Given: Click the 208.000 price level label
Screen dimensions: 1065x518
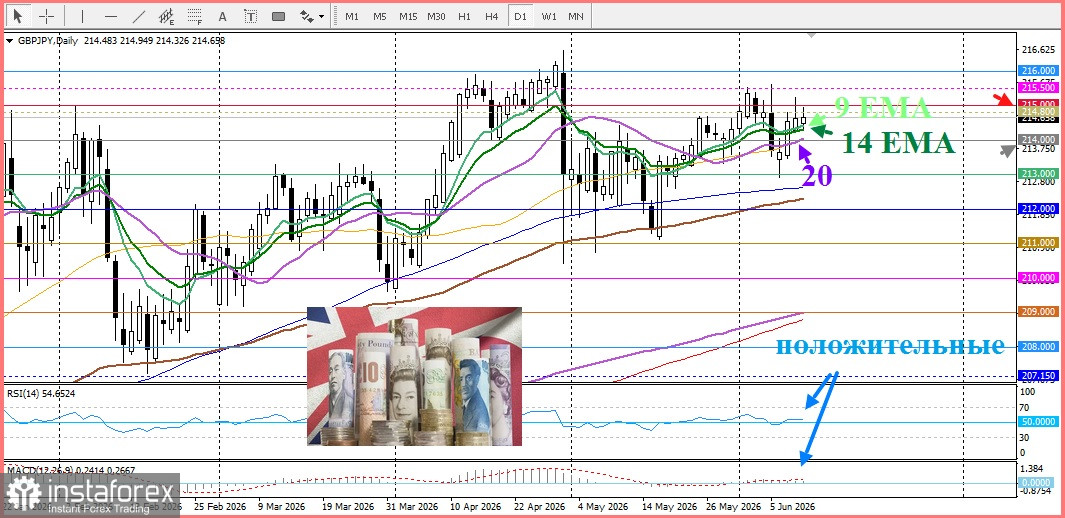Looking at the screenshot, I should pos(1038,346).
